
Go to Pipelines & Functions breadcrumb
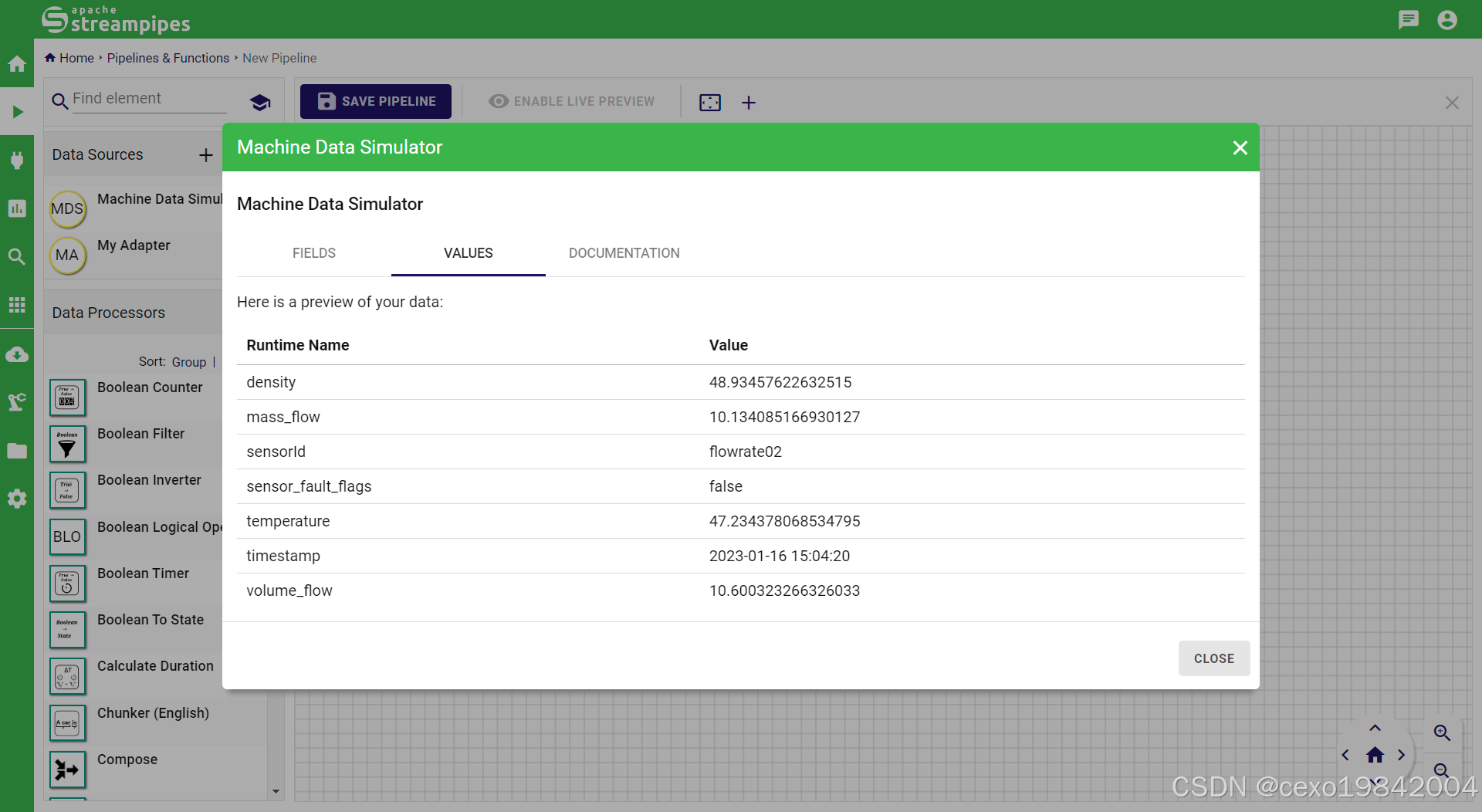pos(168,58)
